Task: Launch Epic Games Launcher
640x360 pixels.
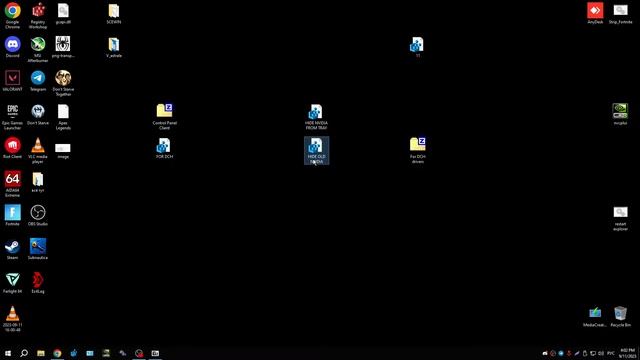Action: pyautogui.click(x=12, y=117)
